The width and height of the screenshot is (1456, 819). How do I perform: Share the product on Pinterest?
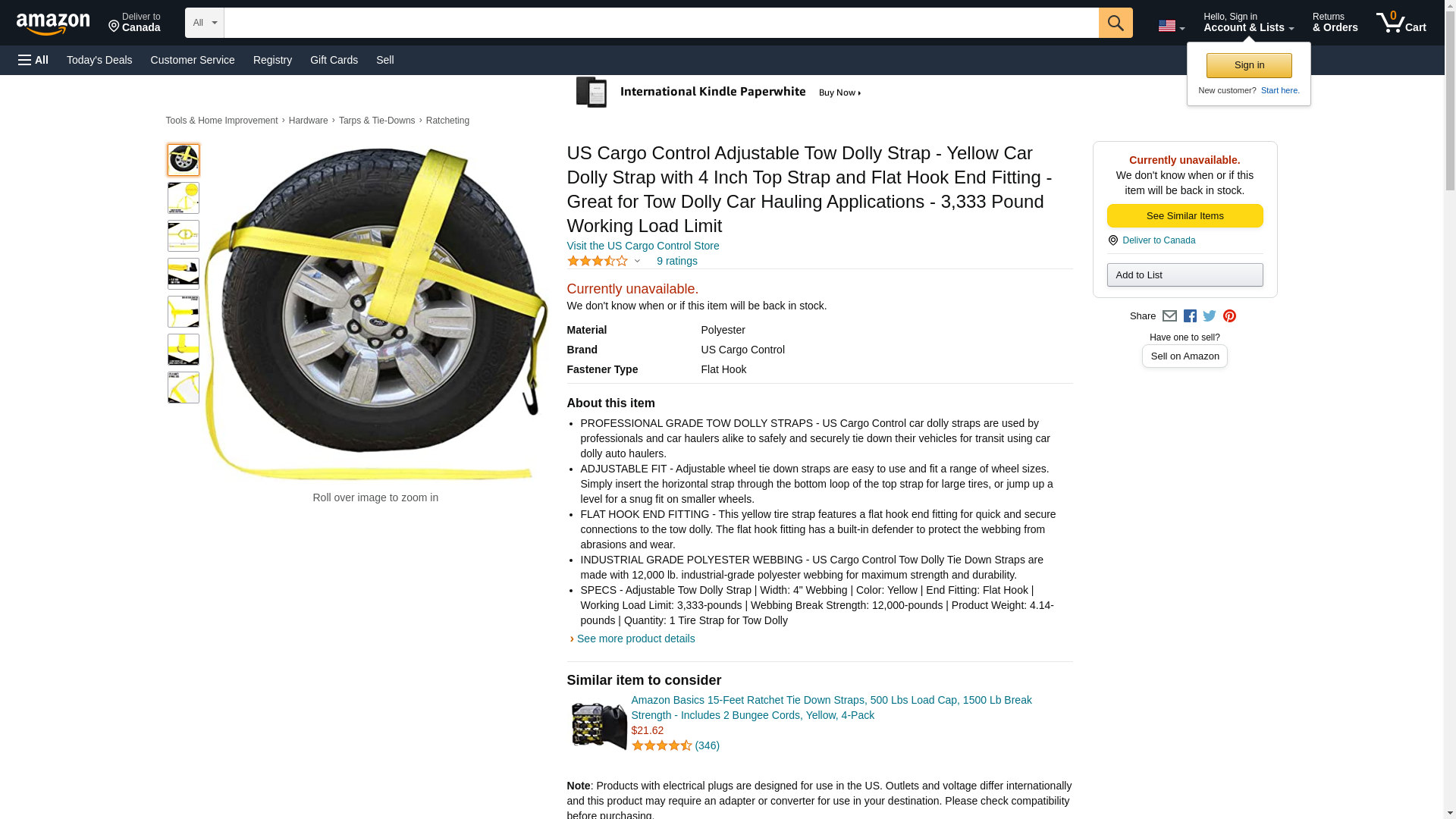(x=1229, y=316)
